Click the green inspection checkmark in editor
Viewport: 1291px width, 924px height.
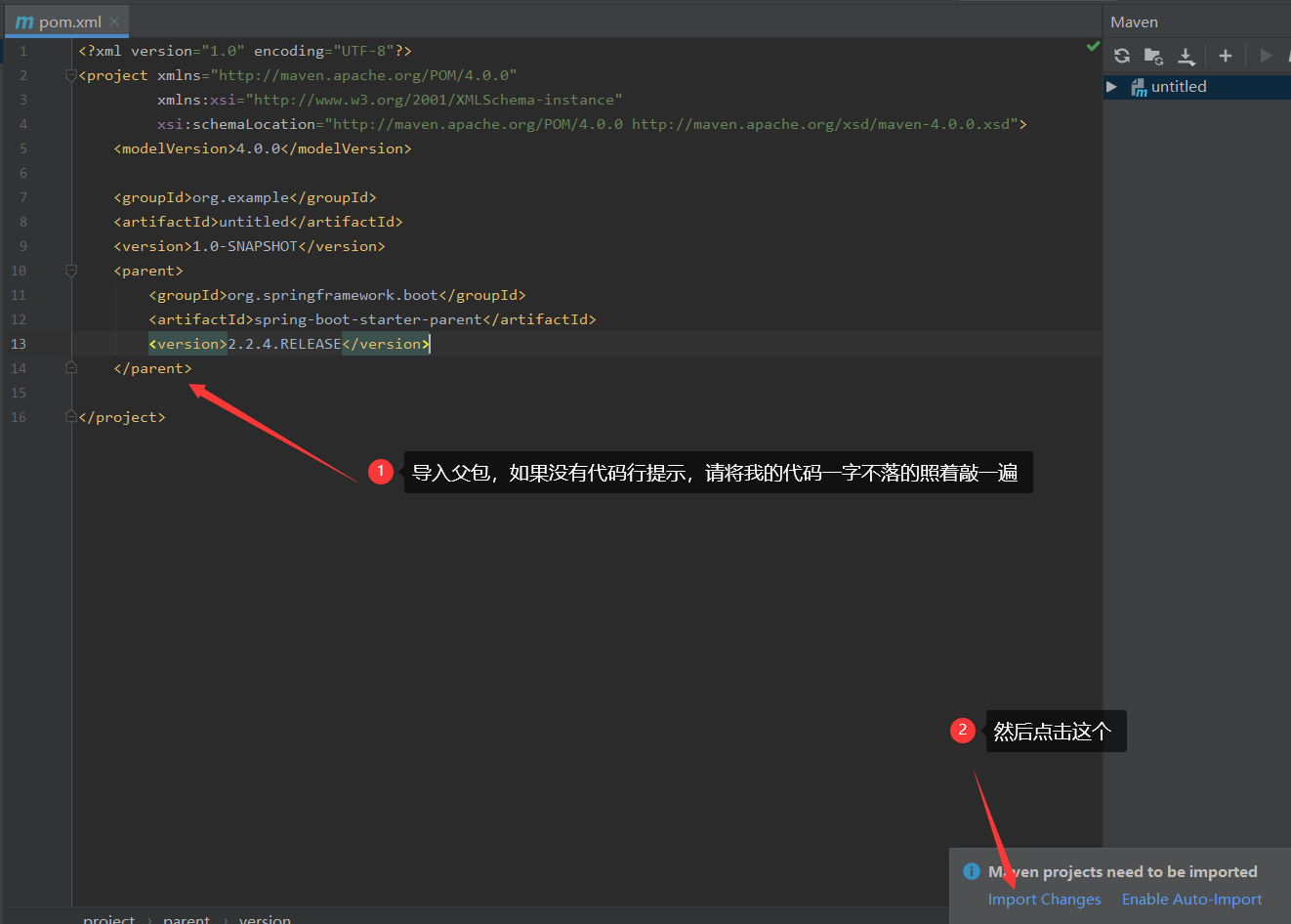(x=1093, y=46)
